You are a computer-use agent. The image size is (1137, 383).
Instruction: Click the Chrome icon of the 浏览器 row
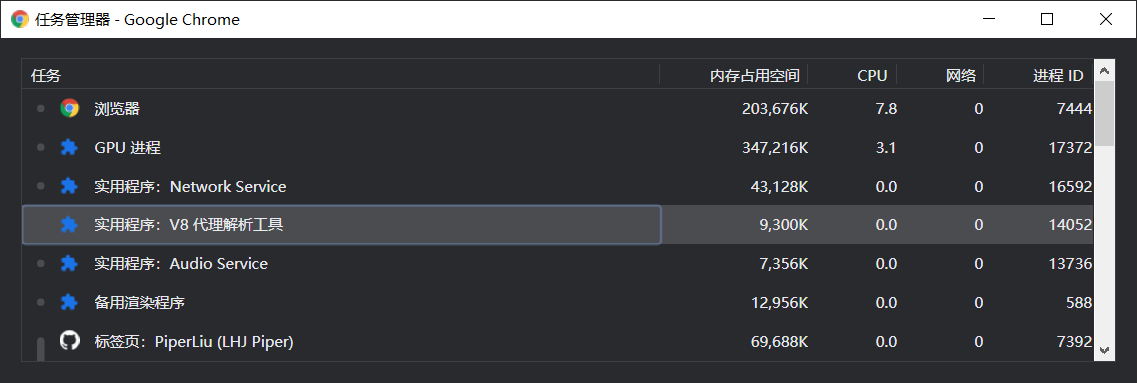pos(70,109)
